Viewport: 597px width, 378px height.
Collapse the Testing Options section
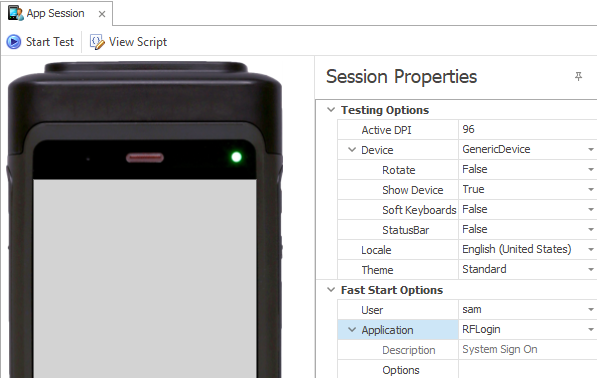(x=331, y=110)
